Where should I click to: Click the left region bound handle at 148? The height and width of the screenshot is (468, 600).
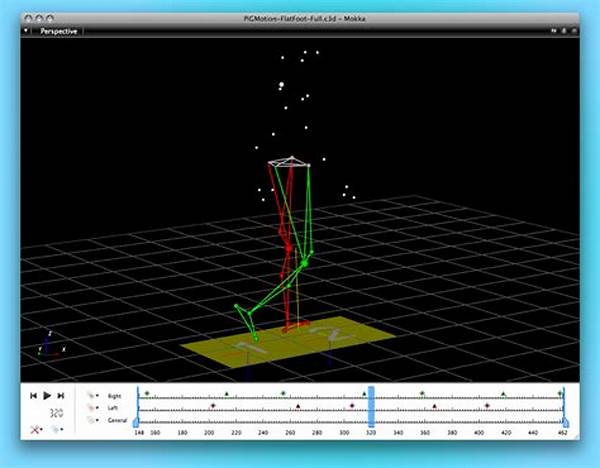(x=138, y=424)
